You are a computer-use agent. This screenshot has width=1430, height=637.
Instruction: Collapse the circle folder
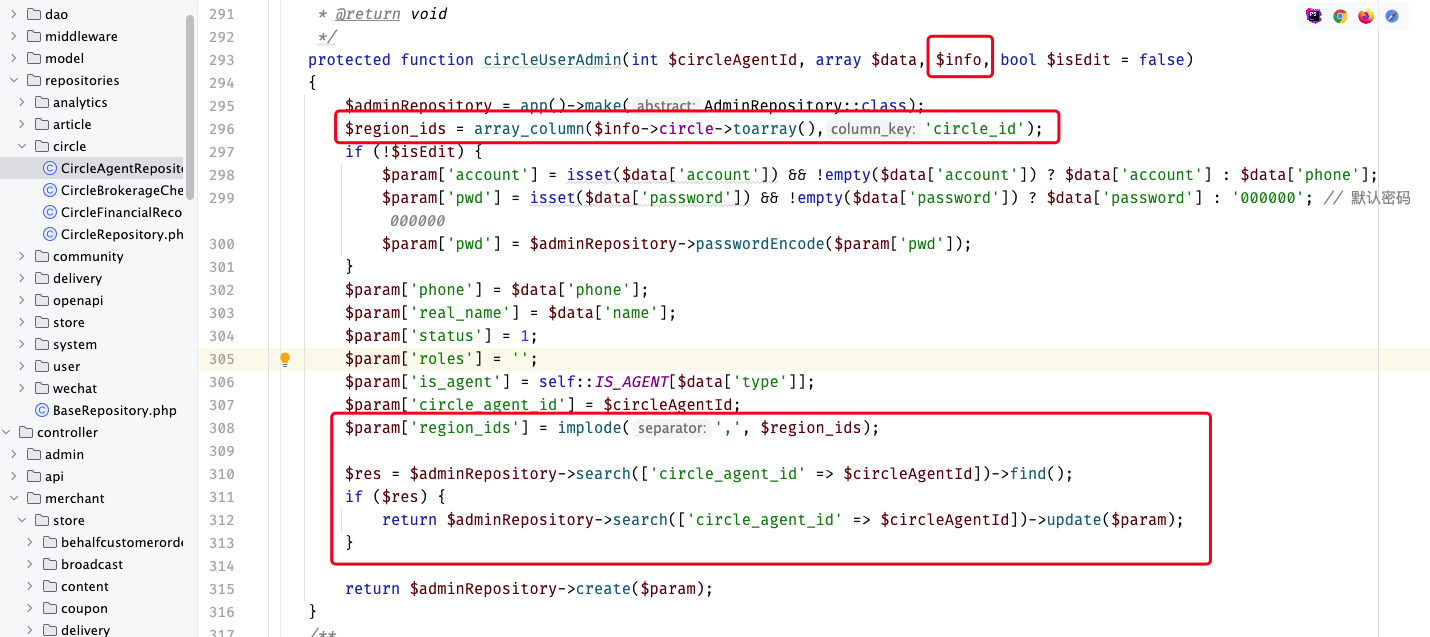pos(22,146)
